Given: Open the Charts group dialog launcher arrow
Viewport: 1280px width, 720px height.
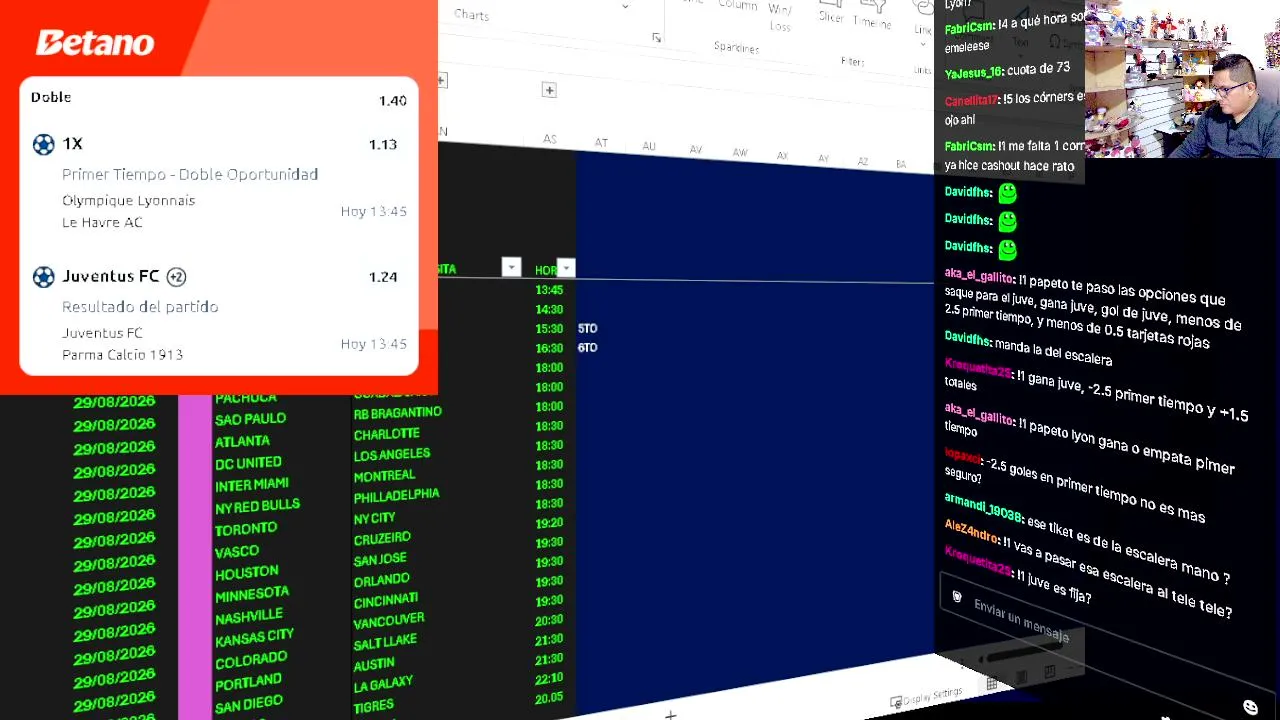Looking at the screenshot, I should tap(656, 38).
